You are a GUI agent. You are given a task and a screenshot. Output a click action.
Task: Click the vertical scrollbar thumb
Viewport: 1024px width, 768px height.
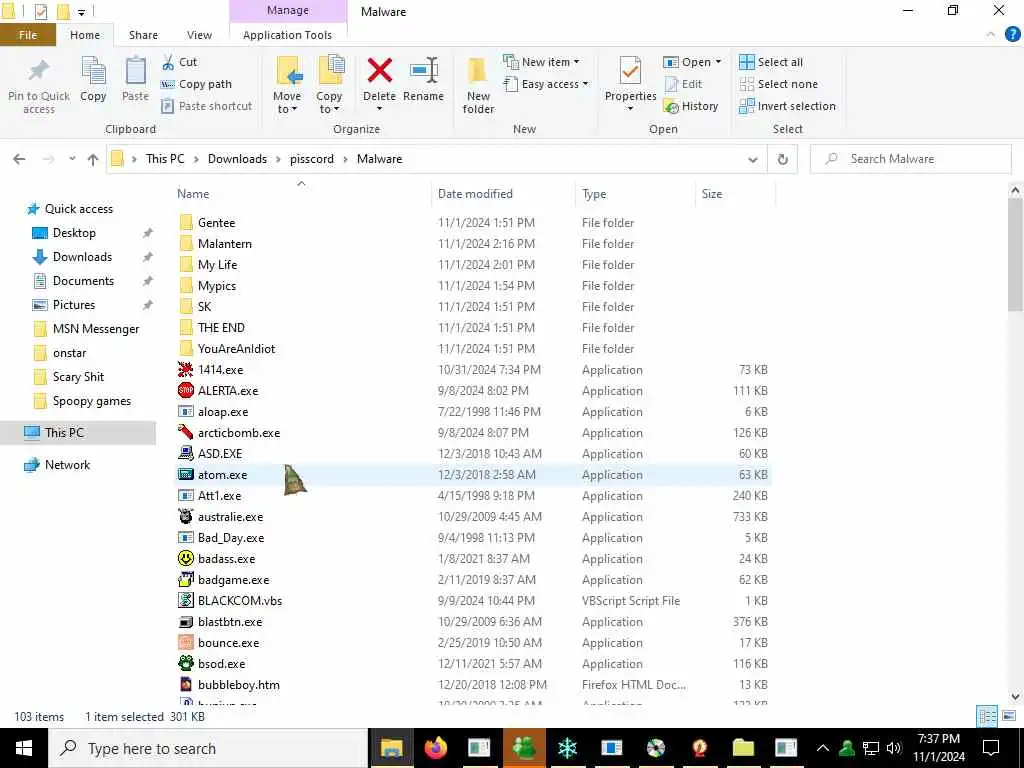tap(1015, 255)
